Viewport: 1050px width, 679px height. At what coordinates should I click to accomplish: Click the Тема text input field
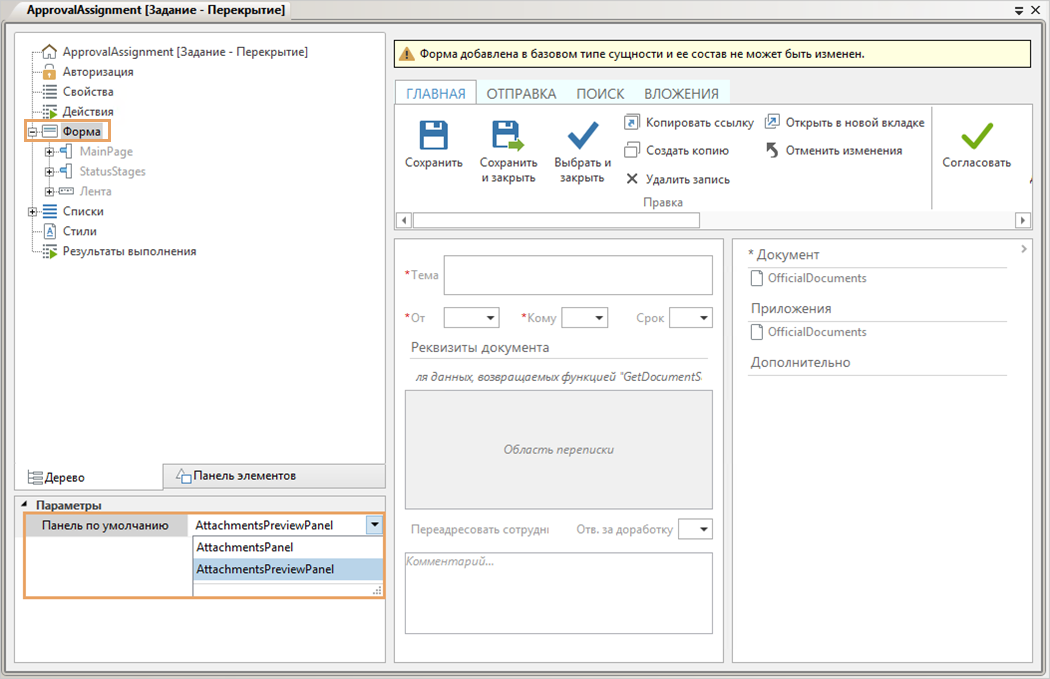577,275
